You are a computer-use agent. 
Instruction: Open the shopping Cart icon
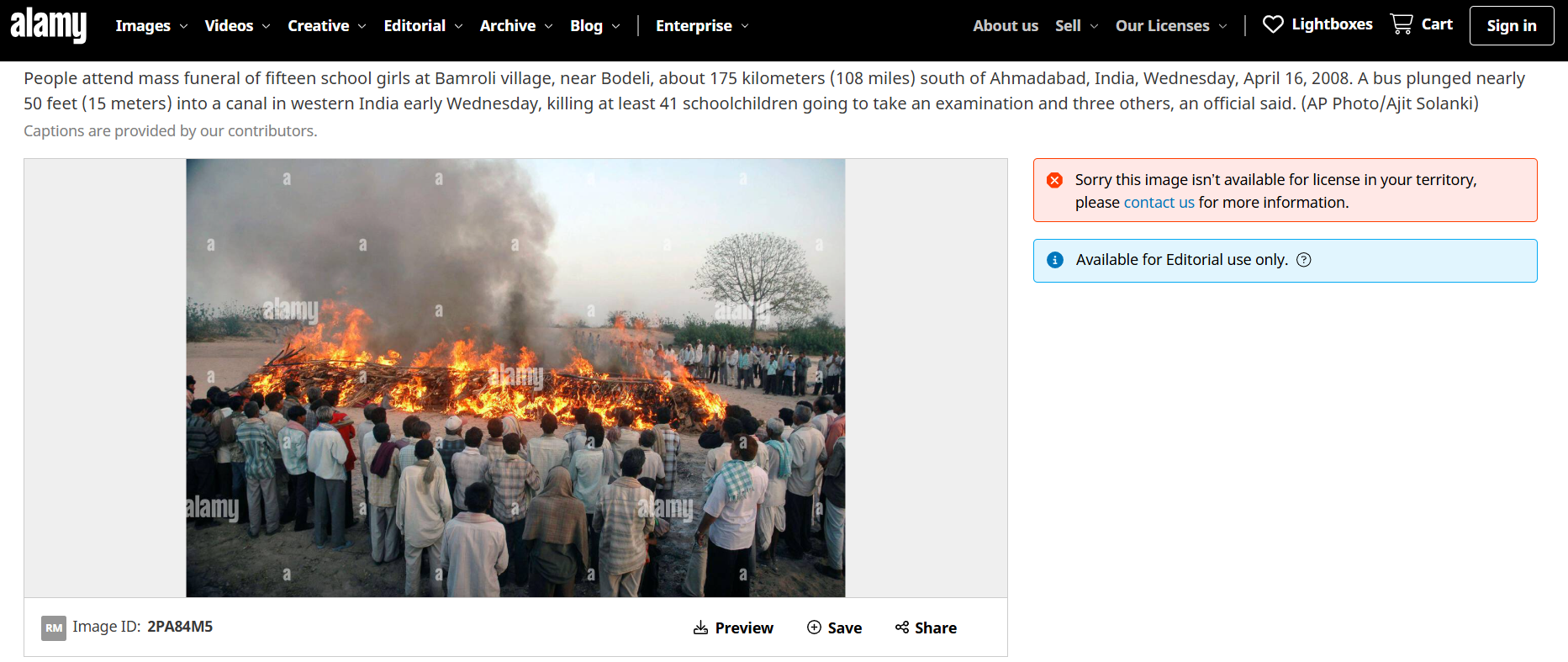tap(1402, 24)
